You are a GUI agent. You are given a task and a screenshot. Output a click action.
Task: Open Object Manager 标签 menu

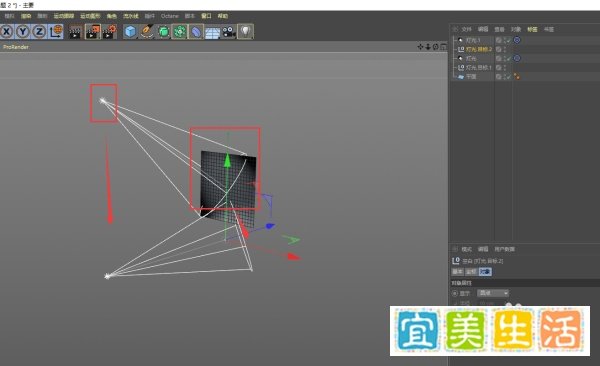[532, 29]
